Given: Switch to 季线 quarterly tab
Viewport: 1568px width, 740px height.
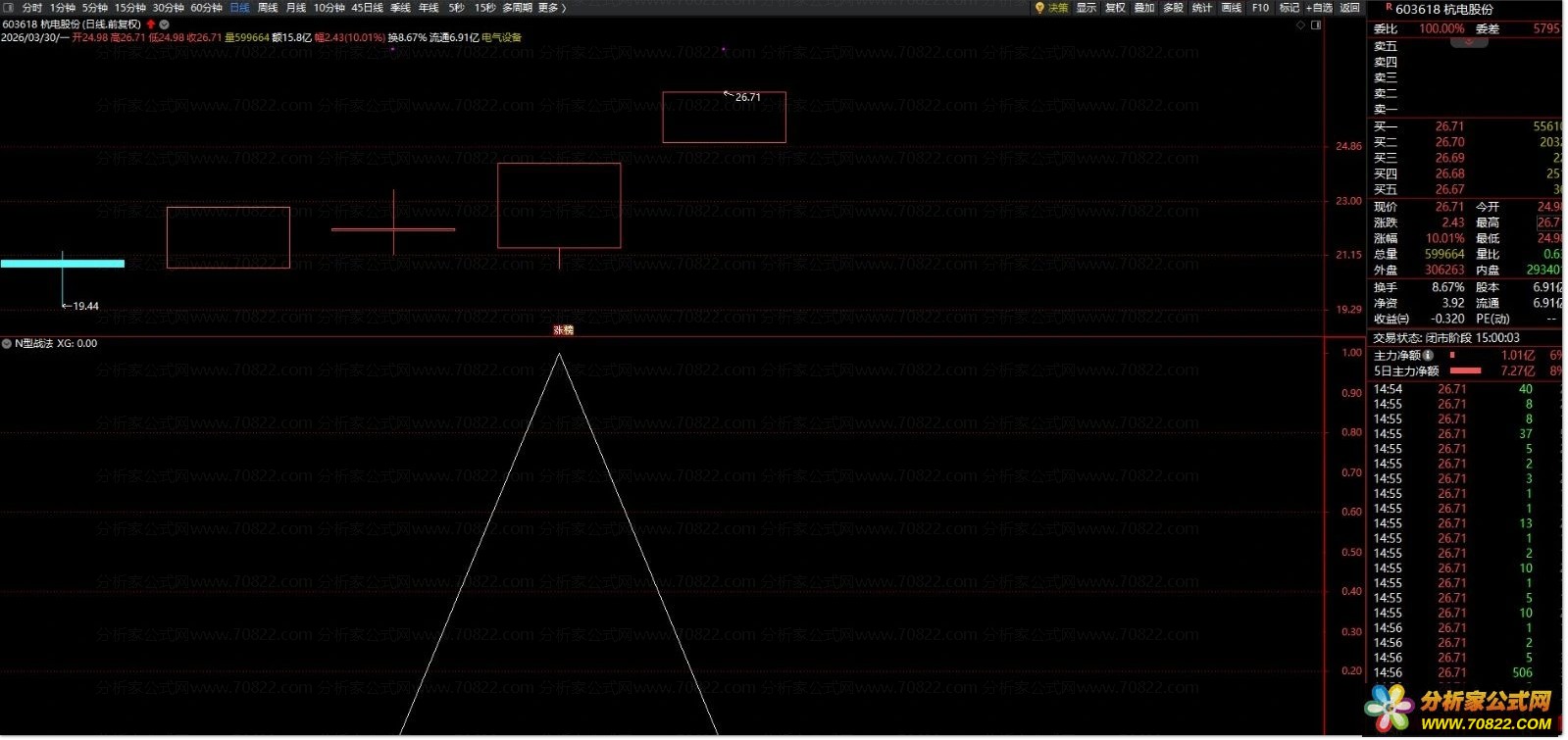Looking at the screenshot, I should (x=401, y=8).
